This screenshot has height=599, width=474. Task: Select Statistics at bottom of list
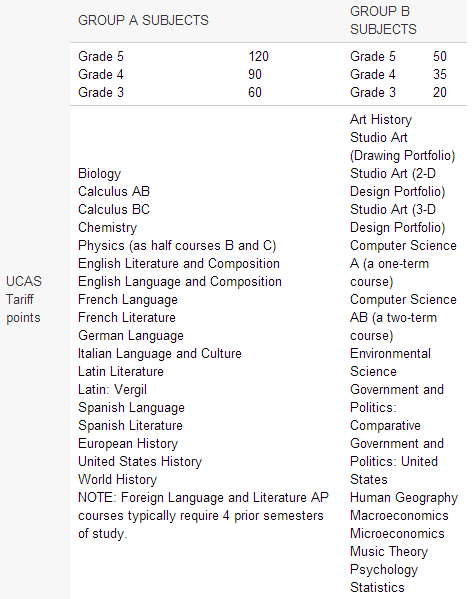[x=377, y=588]
